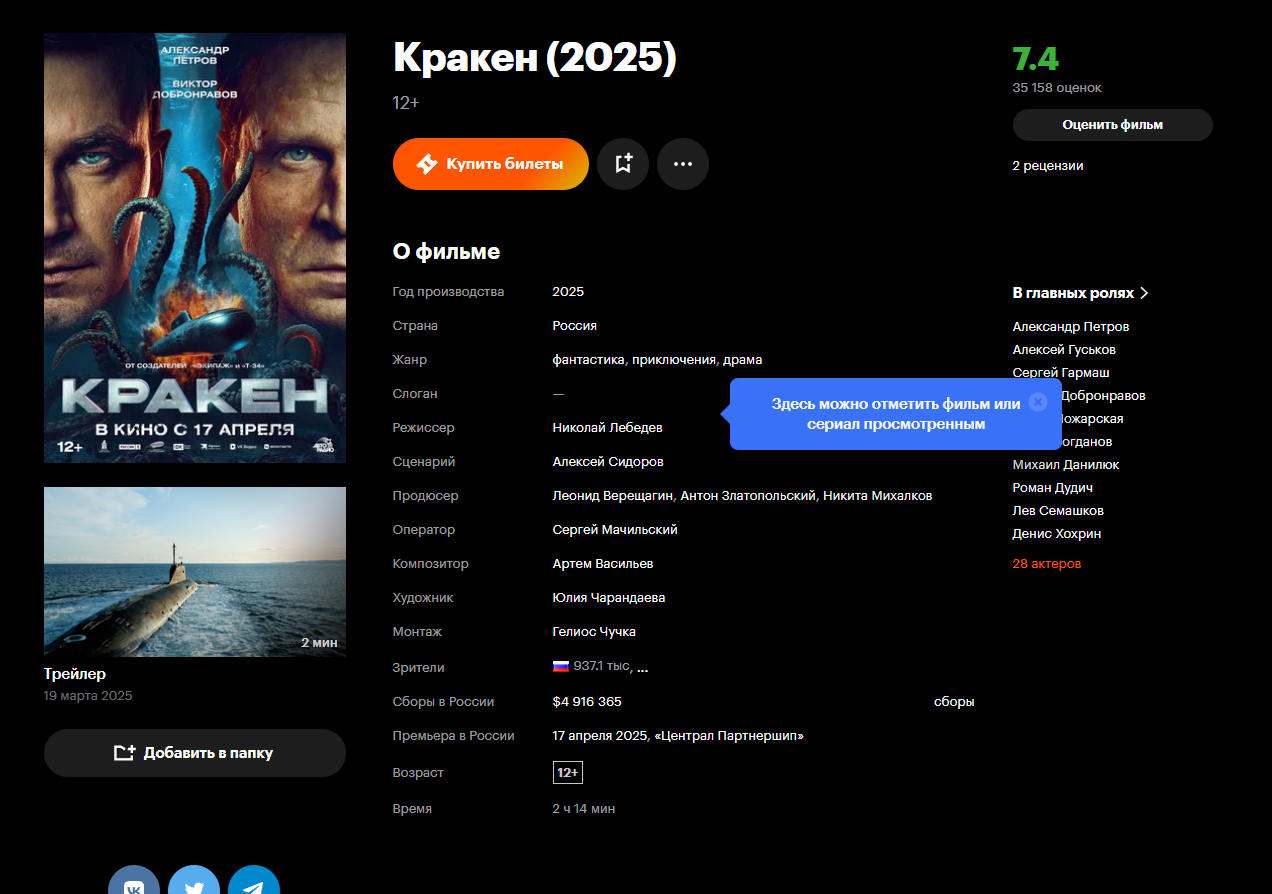Open director Николай Лебедев's page
Image resolution: width=1272 pixels, height=894 pixels.
point(608,428)
